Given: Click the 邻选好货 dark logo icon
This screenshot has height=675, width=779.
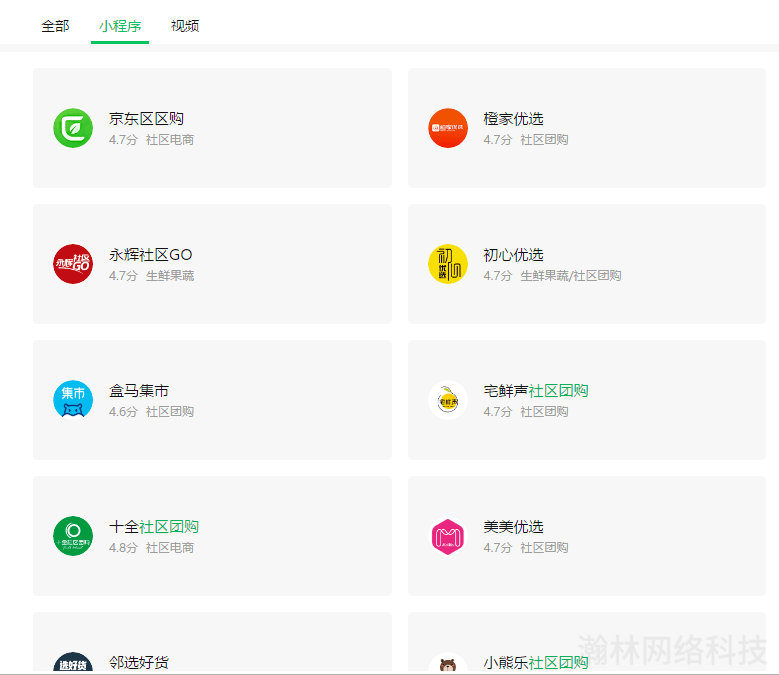Looking at the screenshot, I should 73,664.
